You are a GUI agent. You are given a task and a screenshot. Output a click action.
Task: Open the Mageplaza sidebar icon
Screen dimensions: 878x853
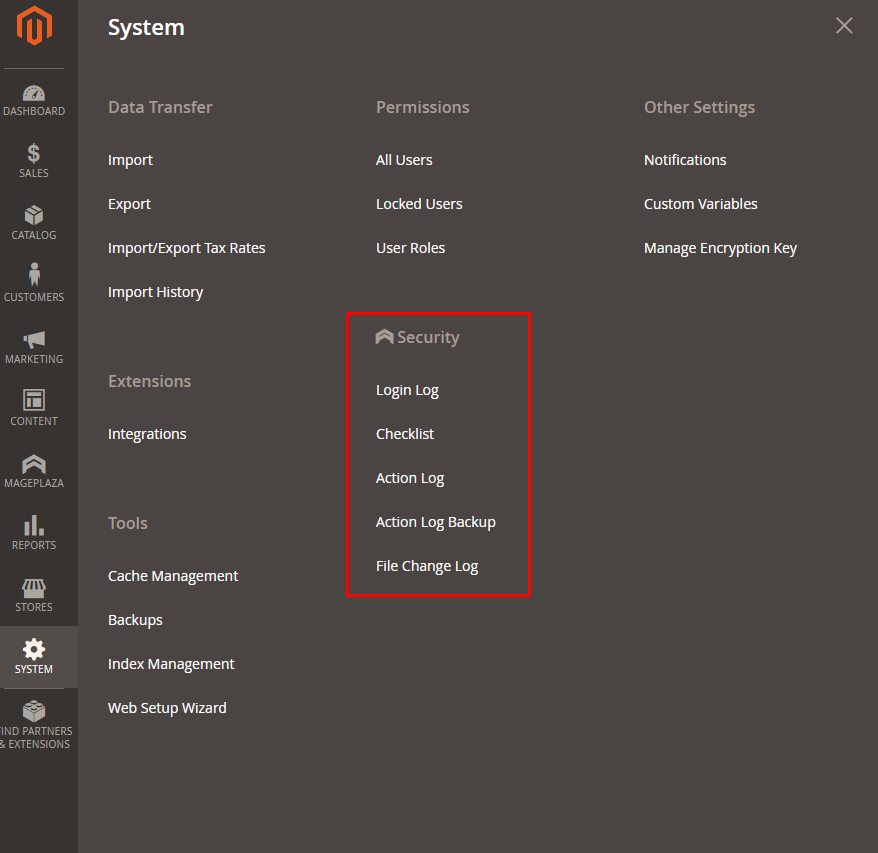click(34, 464)
